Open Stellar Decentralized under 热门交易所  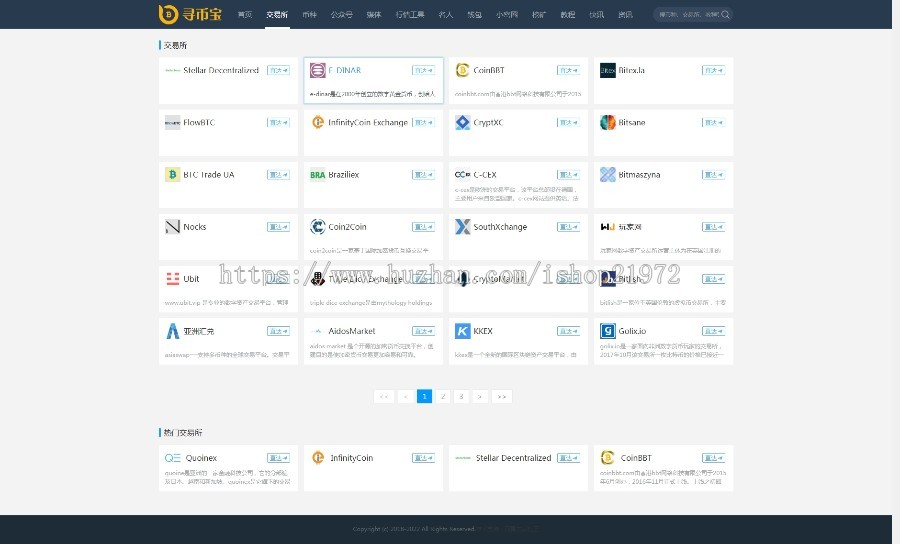tap(513, 458)
